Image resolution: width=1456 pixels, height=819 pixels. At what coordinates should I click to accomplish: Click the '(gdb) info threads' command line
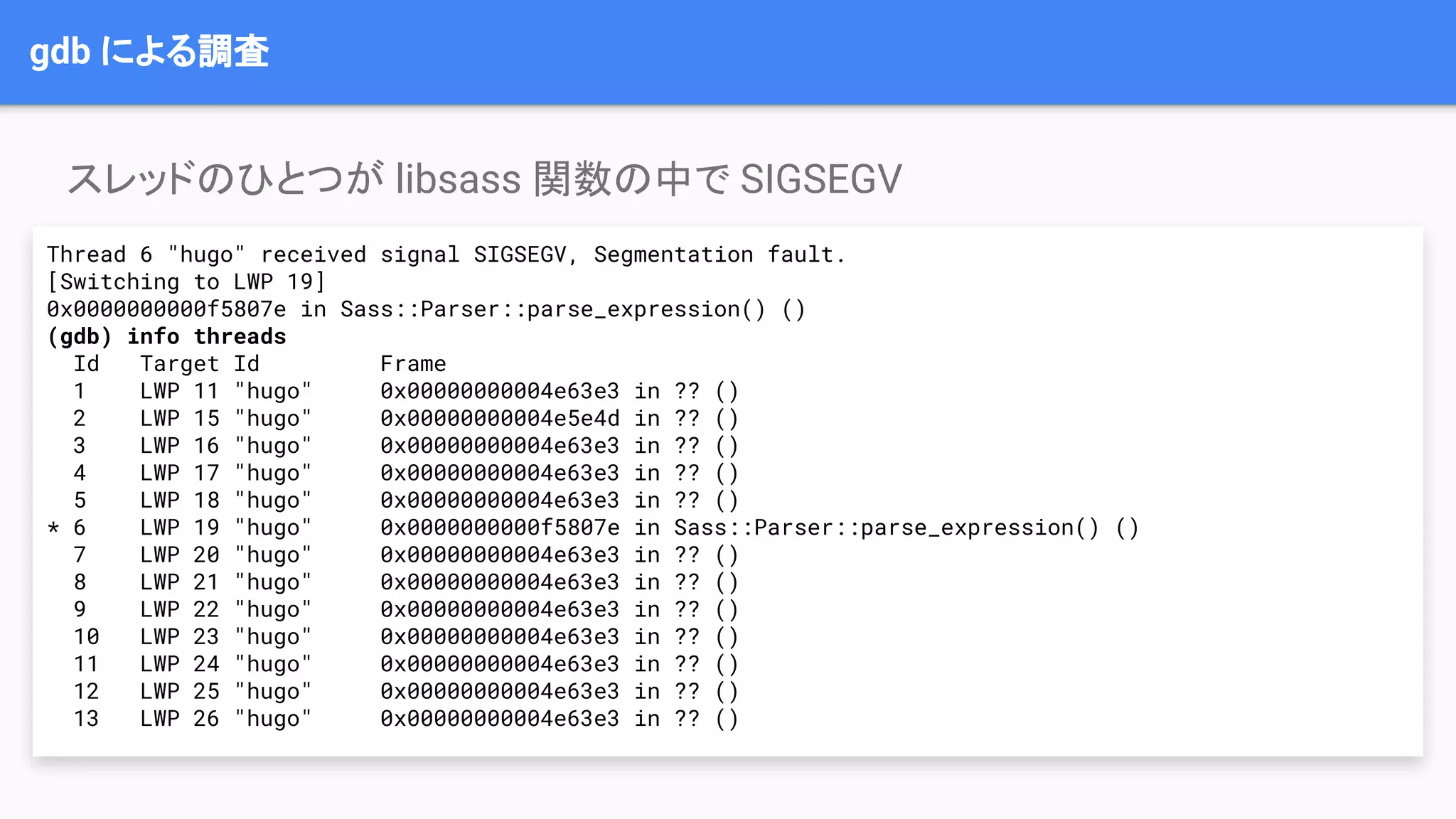[x=166, y=336]
